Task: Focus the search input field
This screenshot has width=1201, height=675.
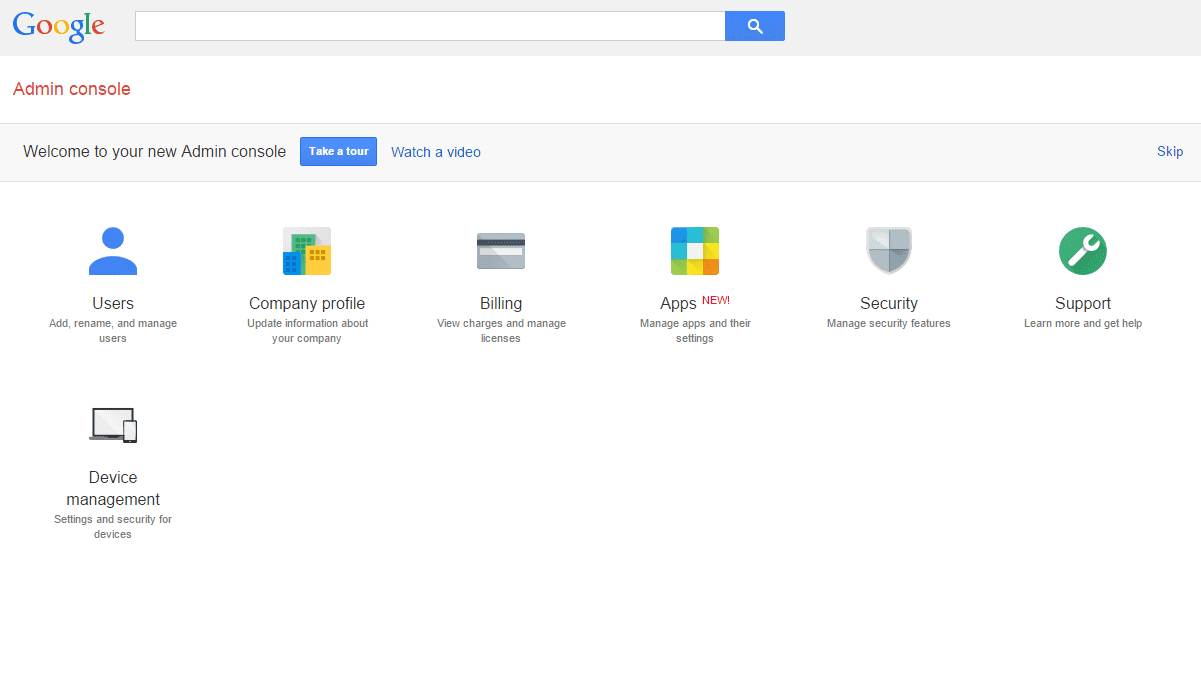Action: coord(430,25)
